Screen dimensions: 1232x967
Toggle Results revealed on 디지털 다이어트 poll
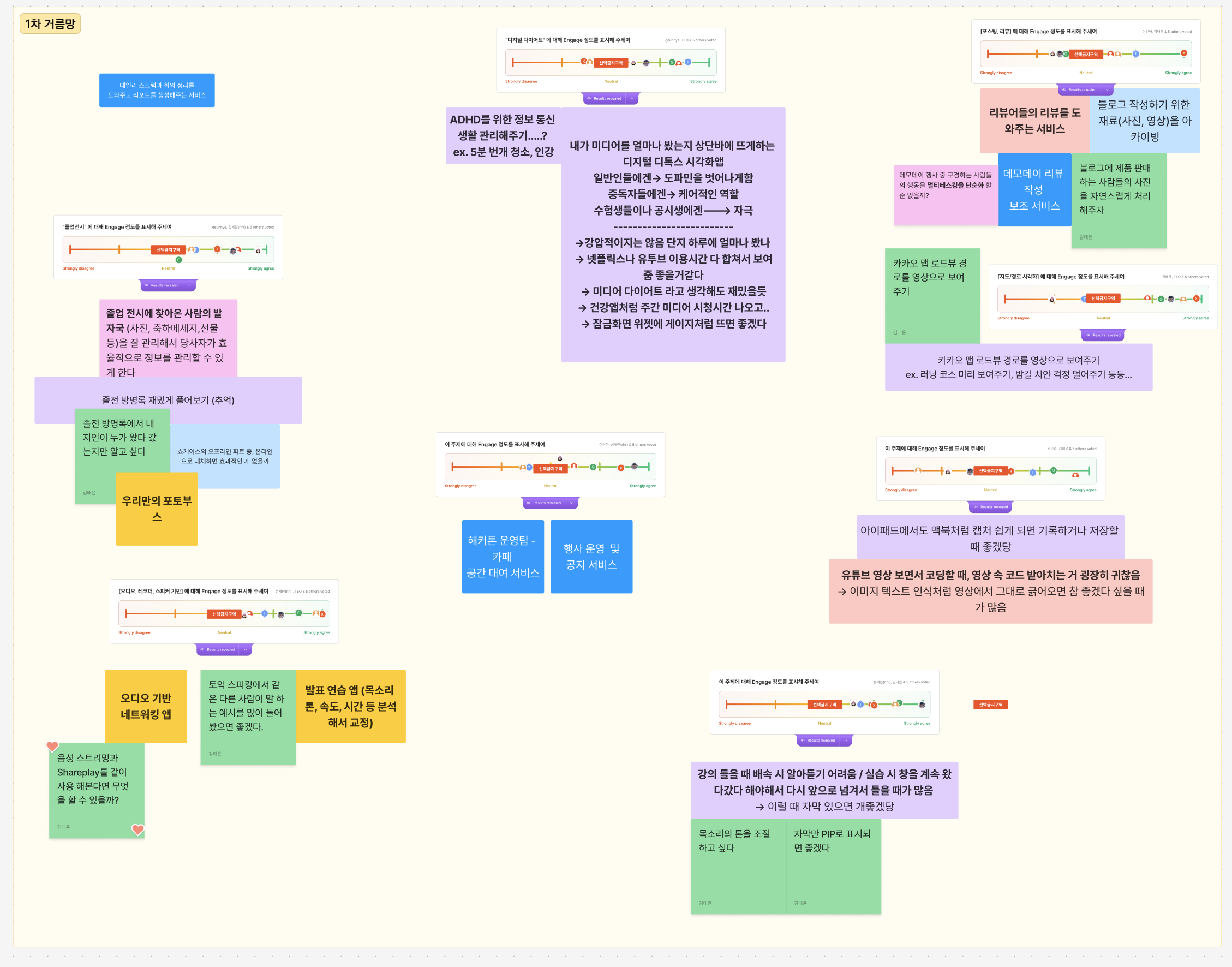pos(605,99)
